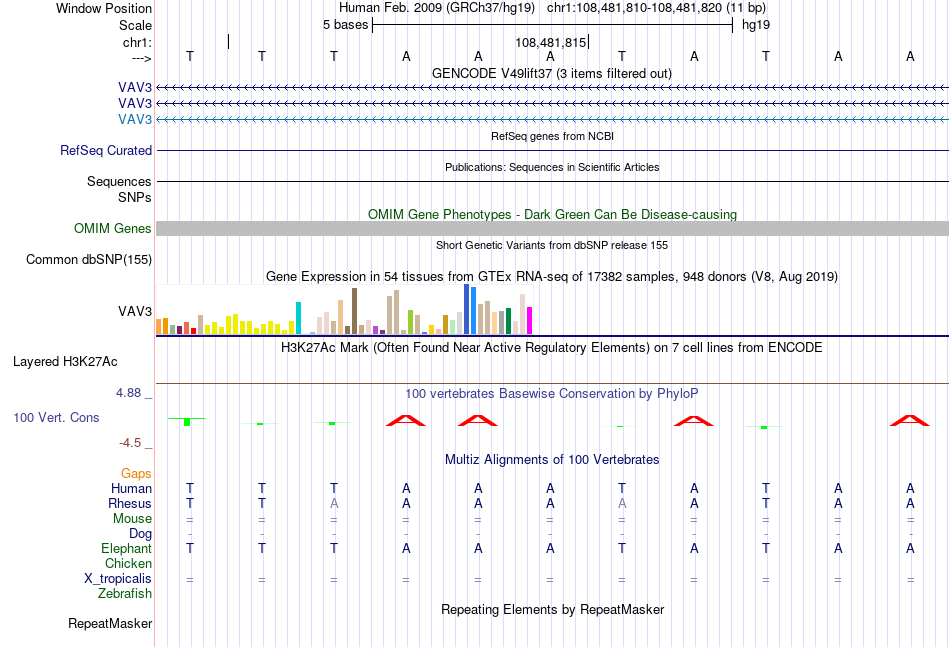
Task: Select the Human alignment row label
Action: click(131, 488)
